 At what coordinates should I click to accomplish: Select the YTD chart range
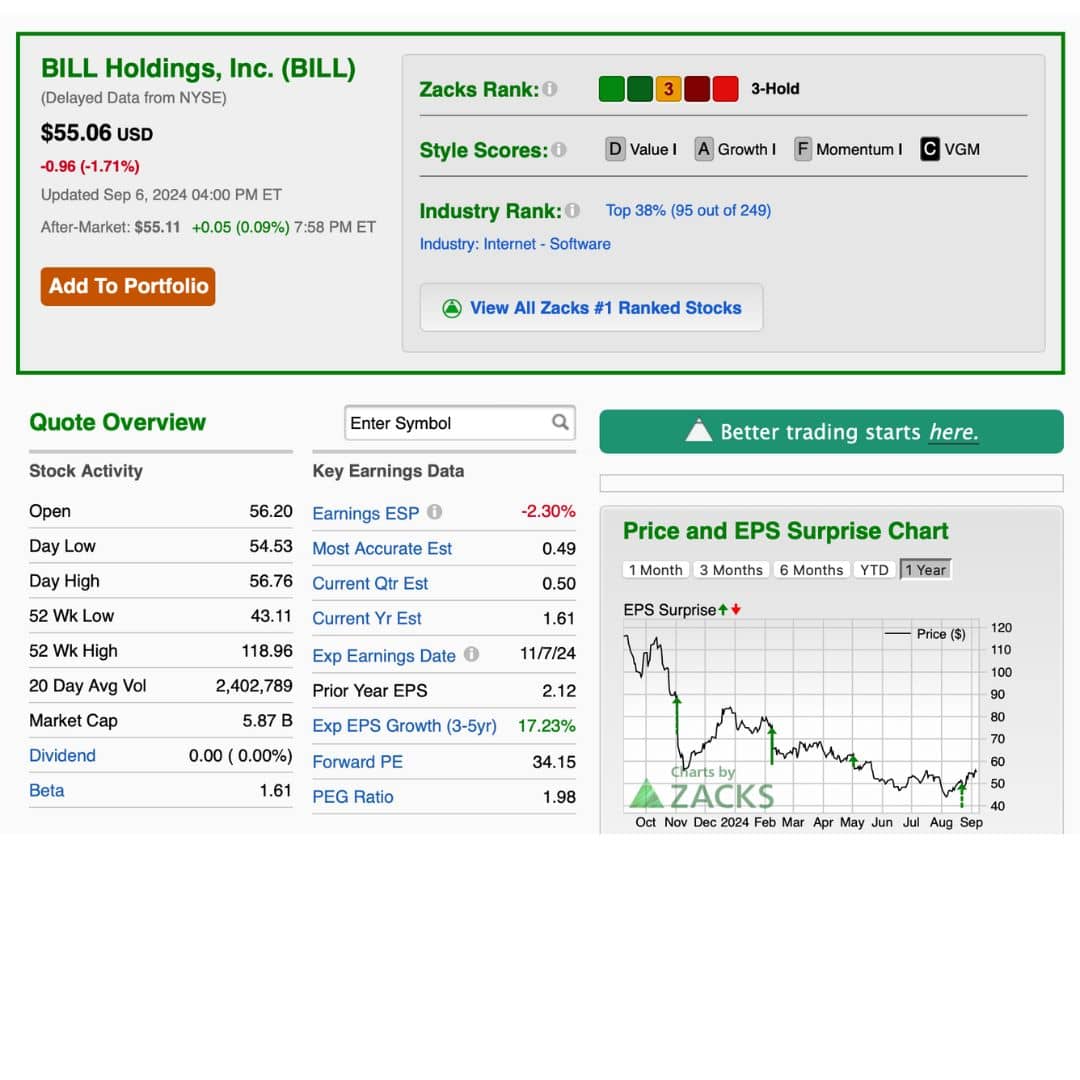point(874,570)
